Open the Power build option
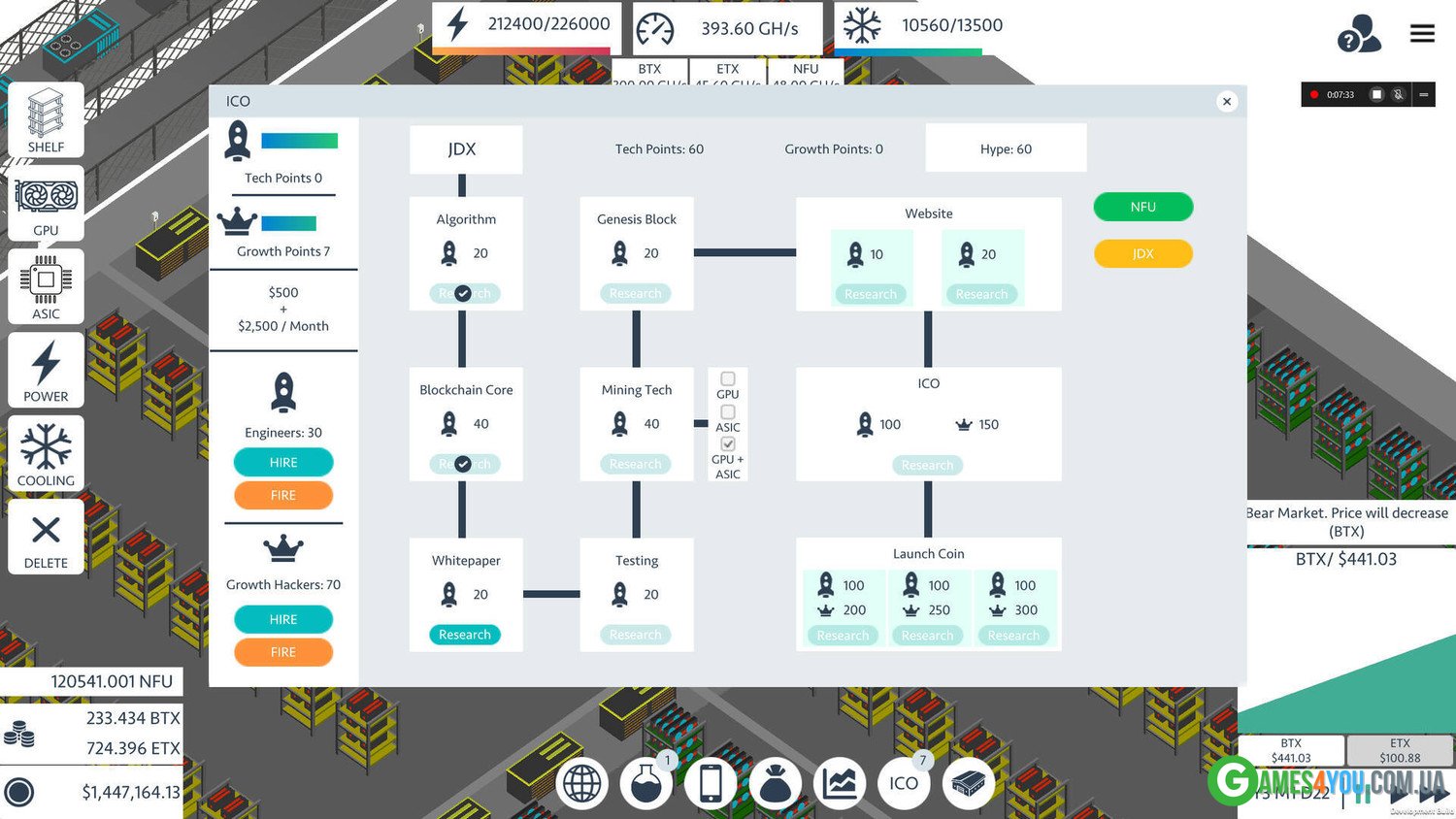Viewport: 1456px width, 819px height. [x=46, y=371]
